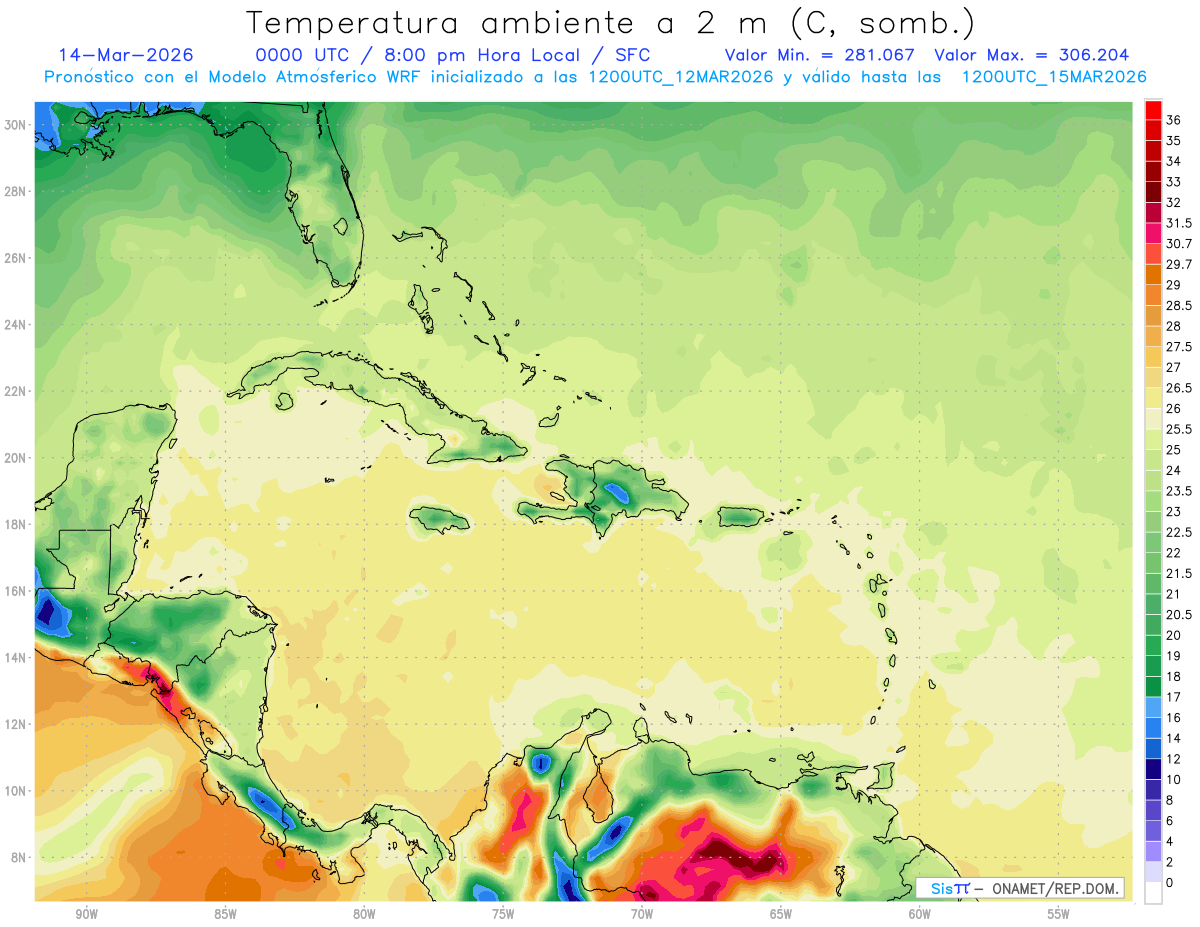Click the '31.5' legend label
Screen dimensions: 1200x927
(x=1179, y=223)
